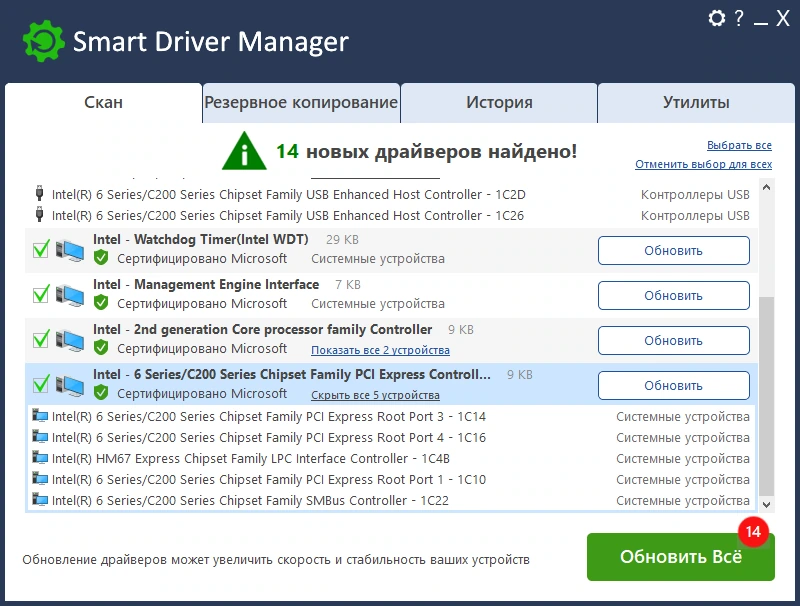800x606 pixels.
Task: Click scrollbar up arrow in driver list
Action: 766,187
